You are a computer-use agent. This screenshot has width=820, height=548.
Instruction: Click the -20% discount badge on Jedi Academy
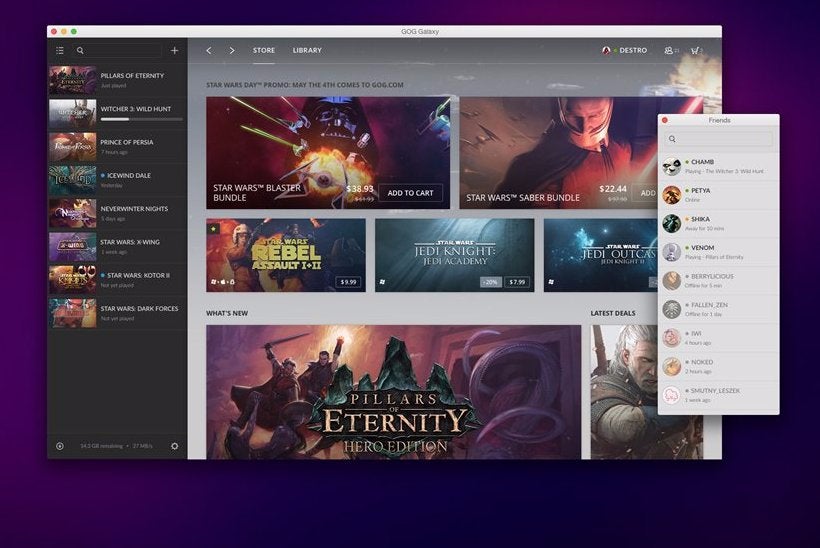coord(491,282)
